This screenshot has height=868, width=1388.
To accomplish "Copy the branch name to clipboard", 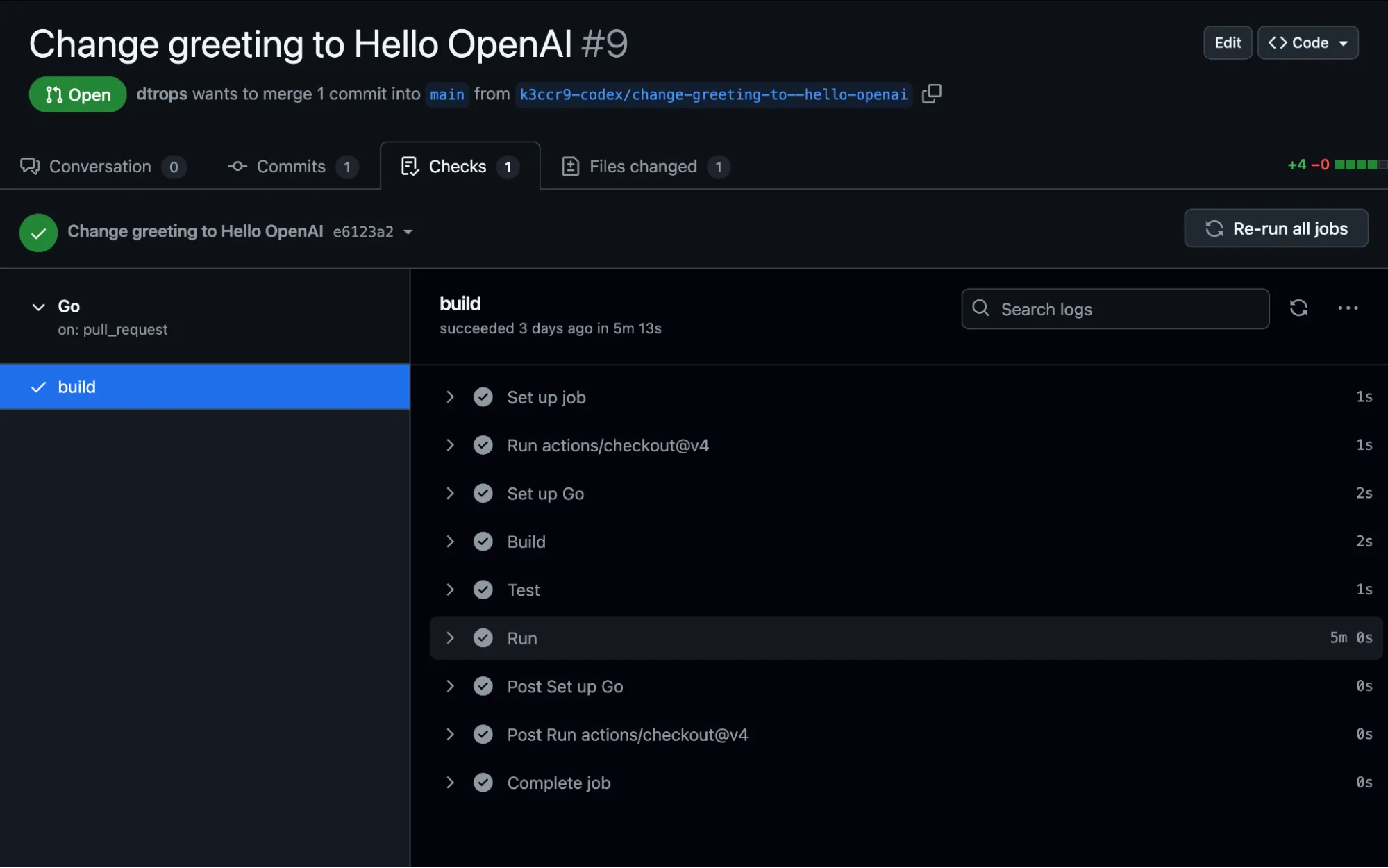I will 932,94.
